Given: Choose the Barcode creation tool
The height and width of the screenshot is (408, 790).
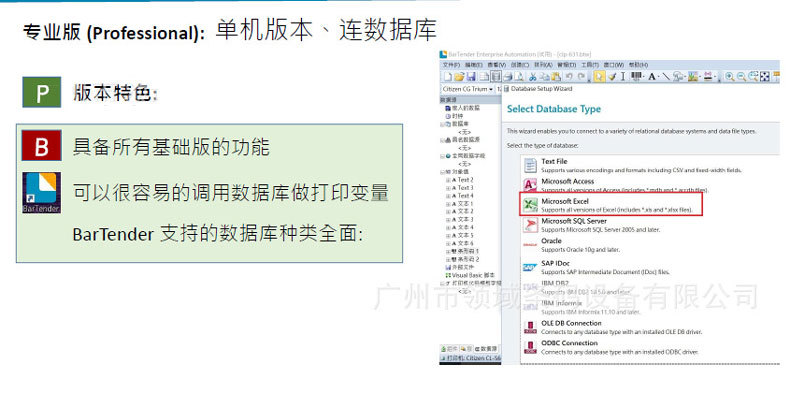Looking at the screenshot, I should tap(636, 77).
